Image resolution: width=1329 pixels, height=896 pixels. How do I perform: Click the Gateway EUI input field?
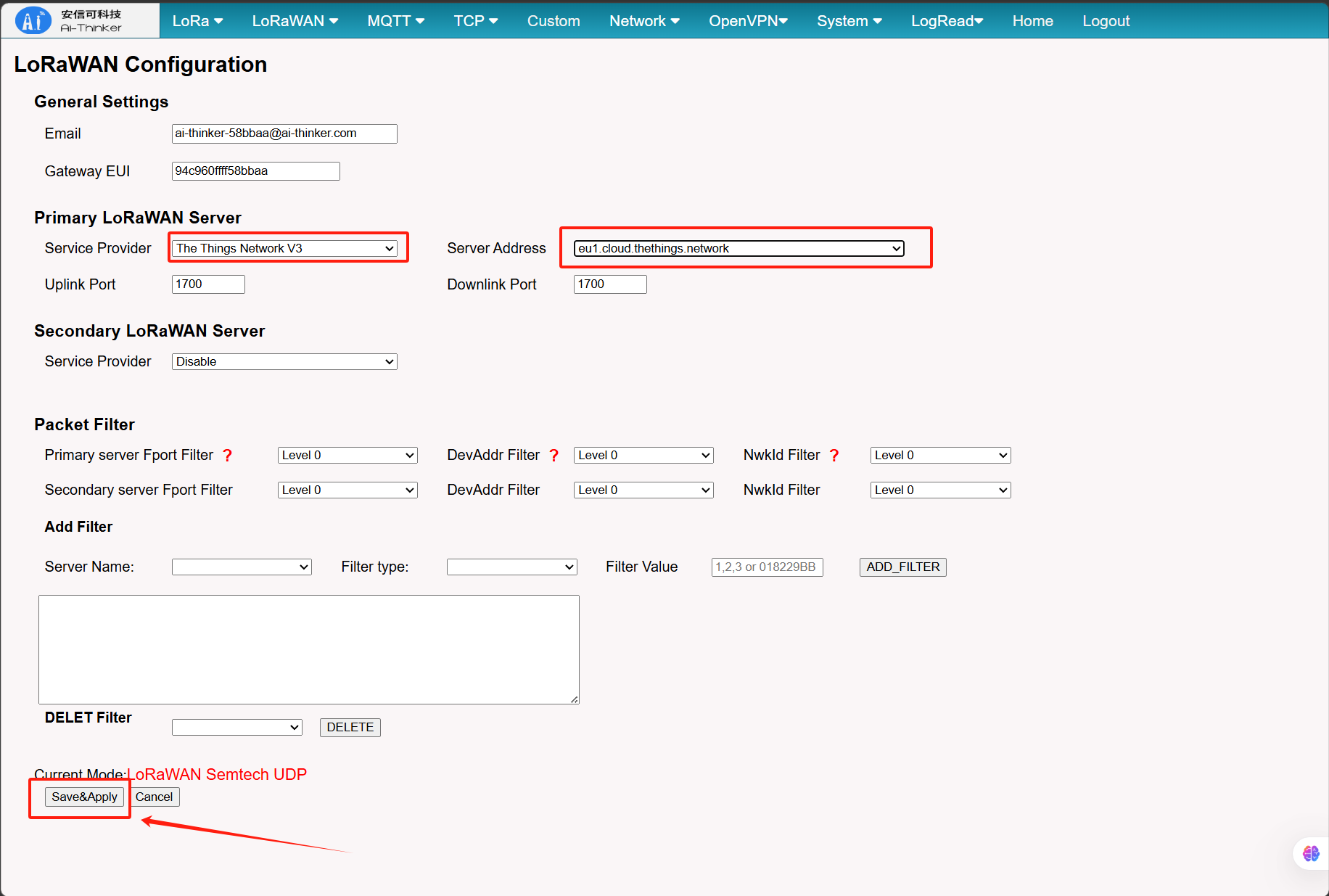255,171
